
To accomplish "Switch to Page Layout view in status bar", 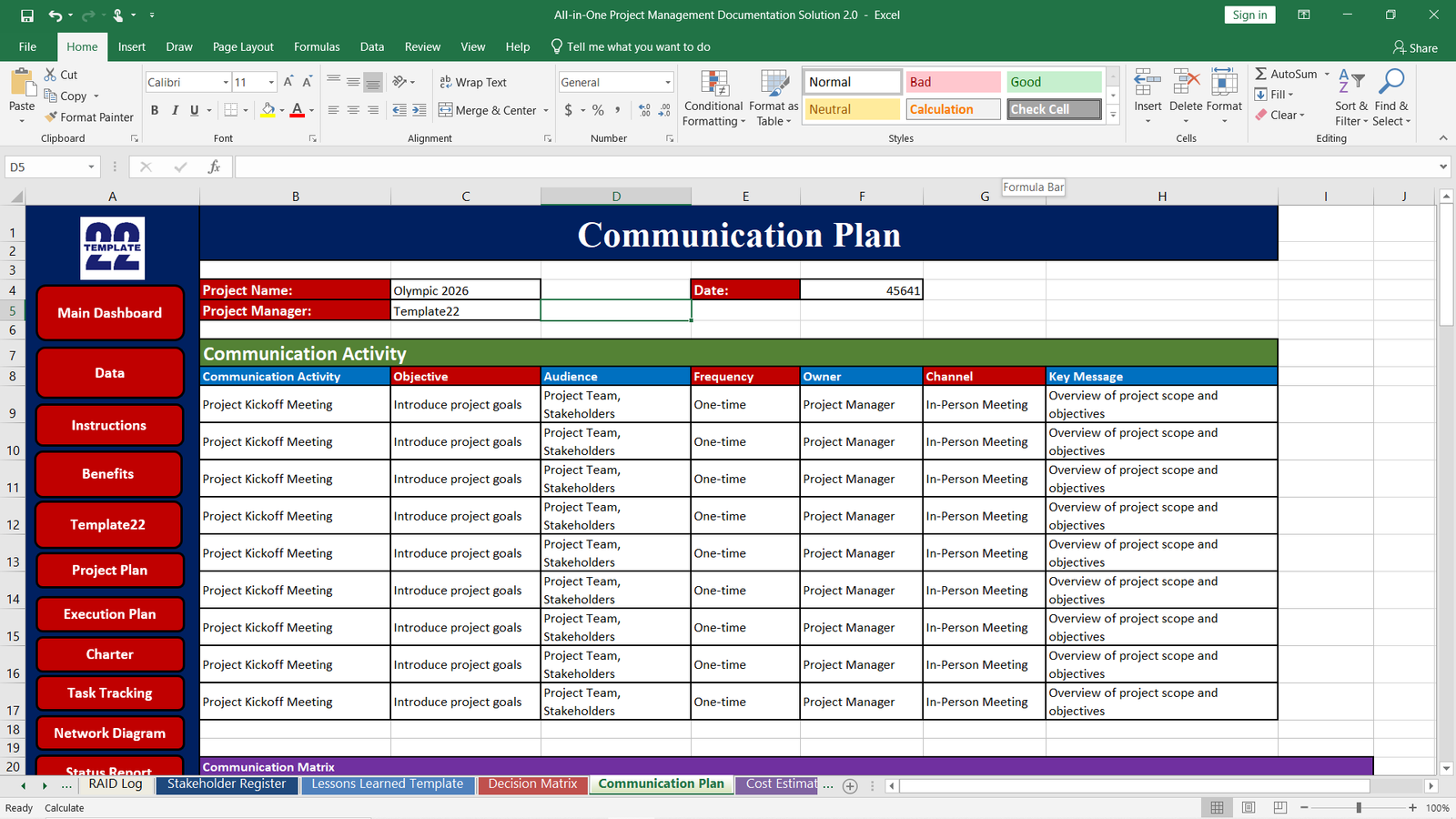I will (1249, 807).
